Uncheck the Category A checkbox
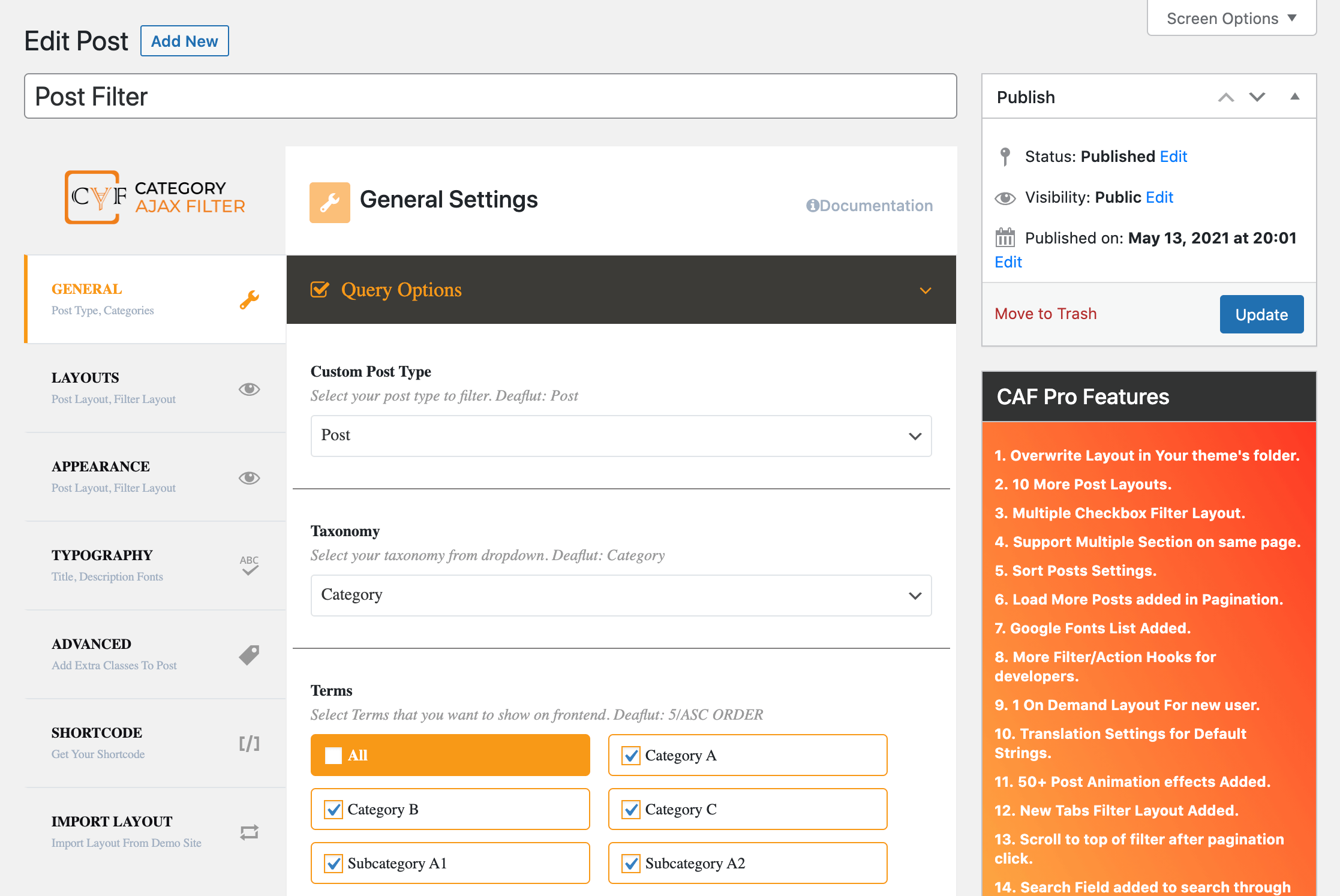Image resolution: width=1340 pixels, height=896 pixels. 631,755
